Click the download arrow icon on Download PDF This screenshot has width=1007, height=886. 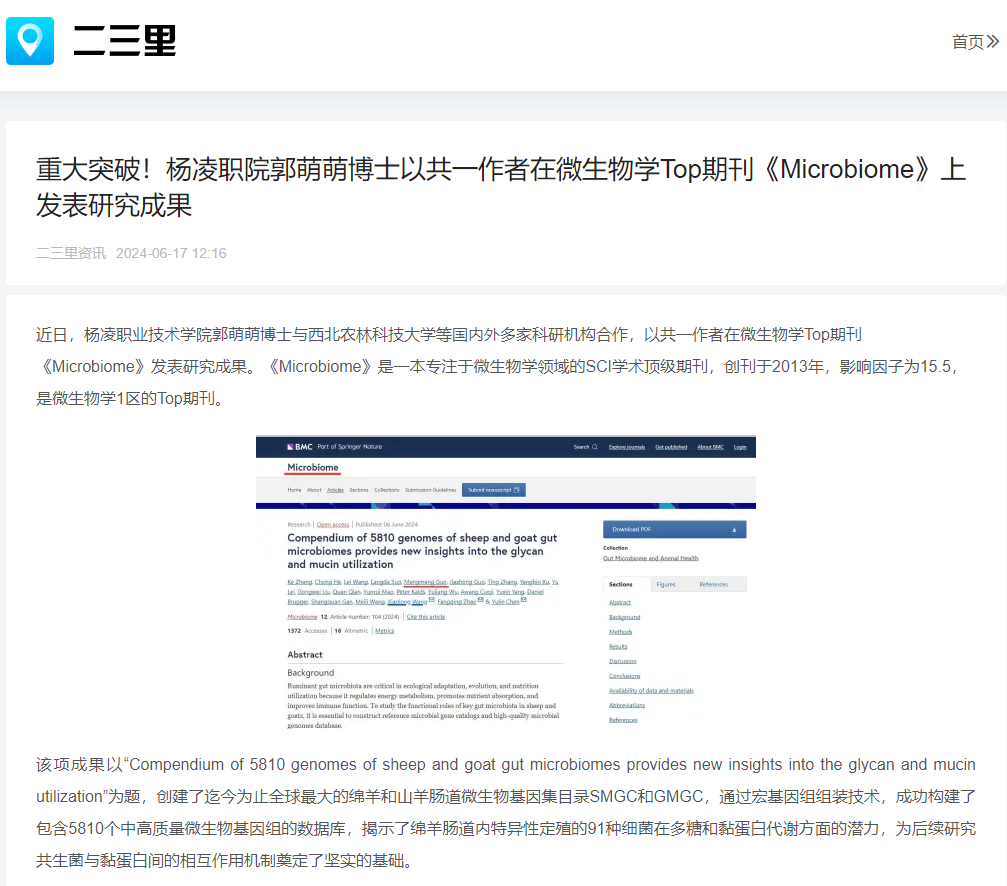[x=734, y=529]
